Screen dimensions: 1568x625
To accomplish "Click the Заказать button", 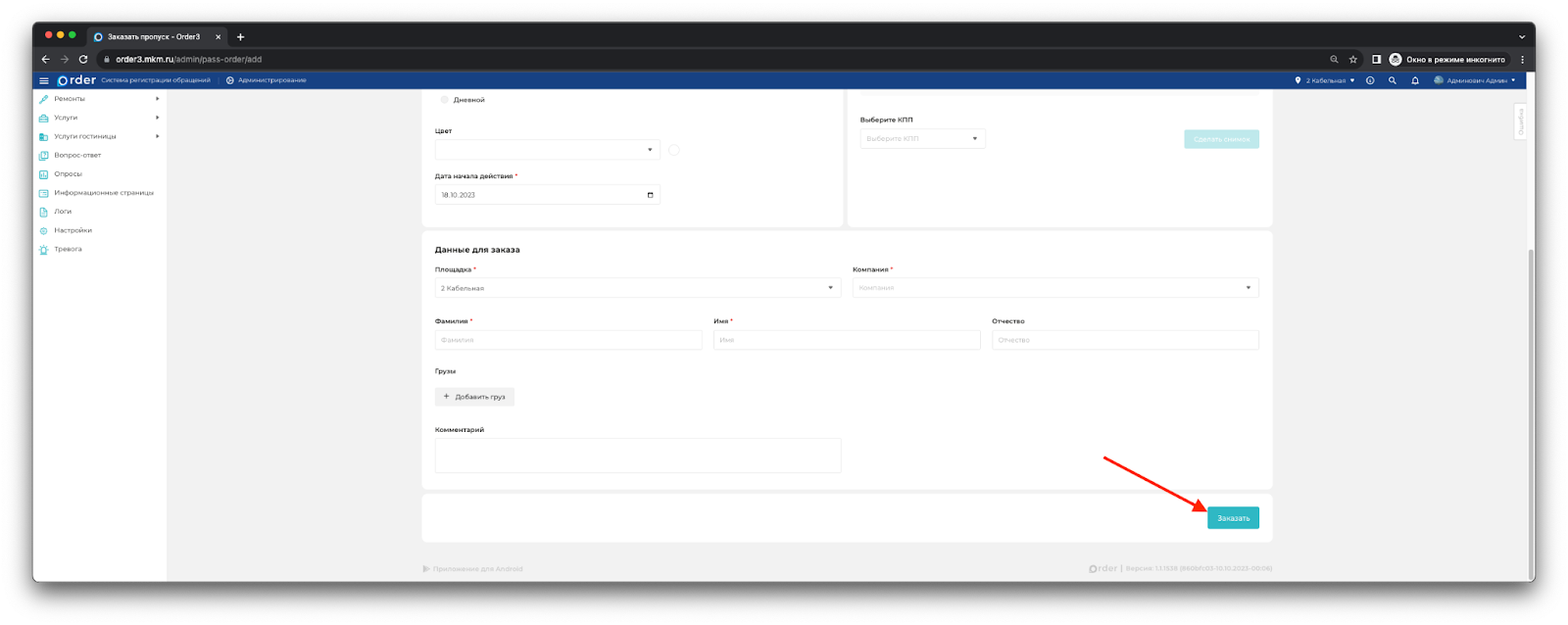I will coord(1233,518).
